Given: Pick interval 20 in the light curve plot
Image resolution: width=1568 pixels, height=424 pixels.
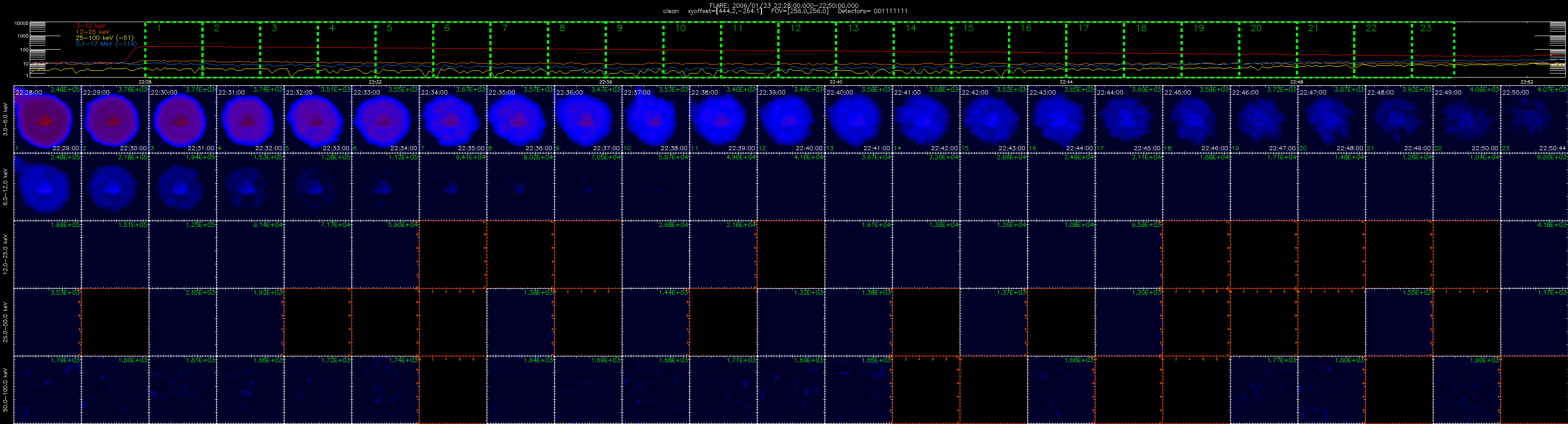Looking at the screenshot, I should (x=1268, y=49).
